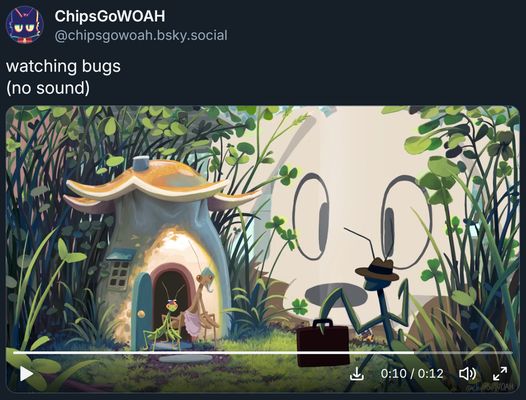Select the "watching bugs" post text
The width and height of the screenshot is (526, 400).
63,66
